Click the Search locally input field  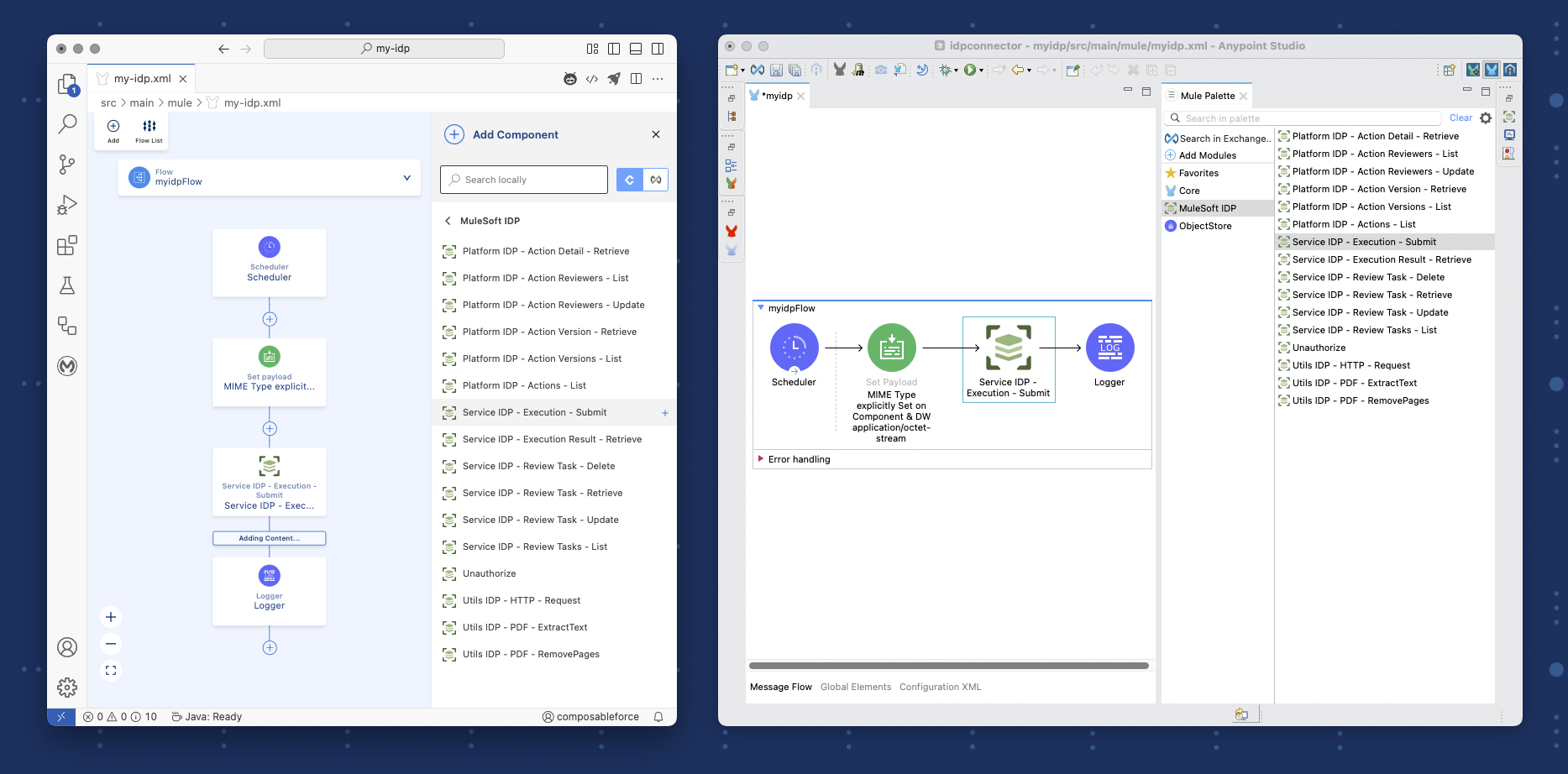point(524,180)
